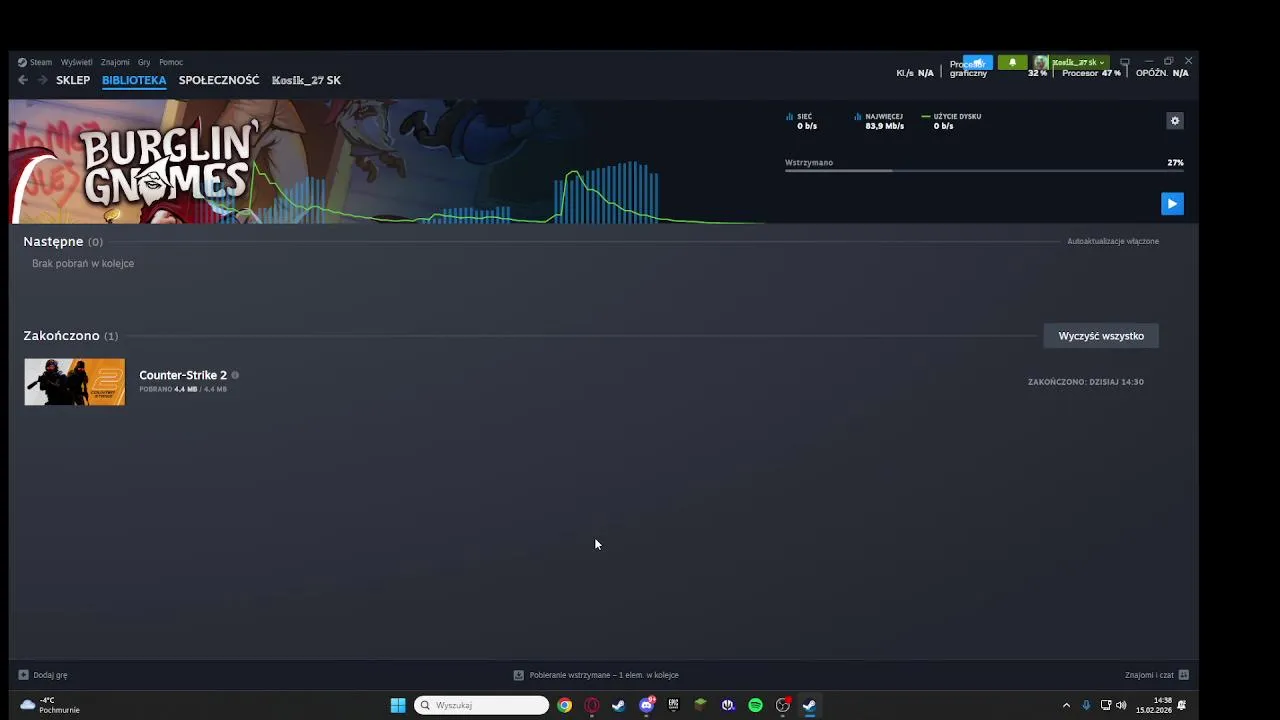Open the network tray icon

coord(1105,705)
